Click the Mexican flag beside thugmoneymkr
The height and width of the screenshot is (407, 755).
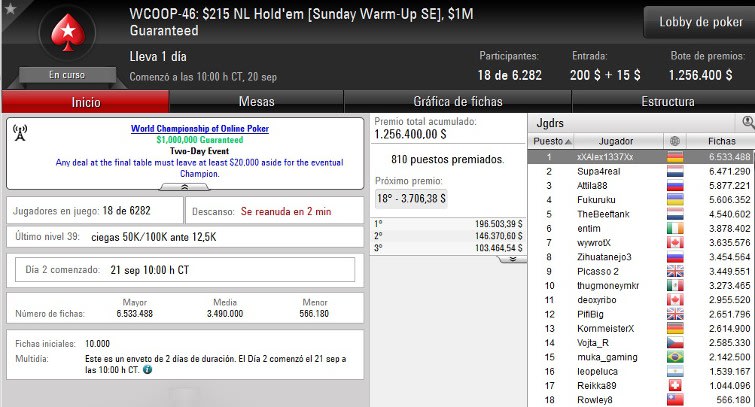(x=675, y=285)
